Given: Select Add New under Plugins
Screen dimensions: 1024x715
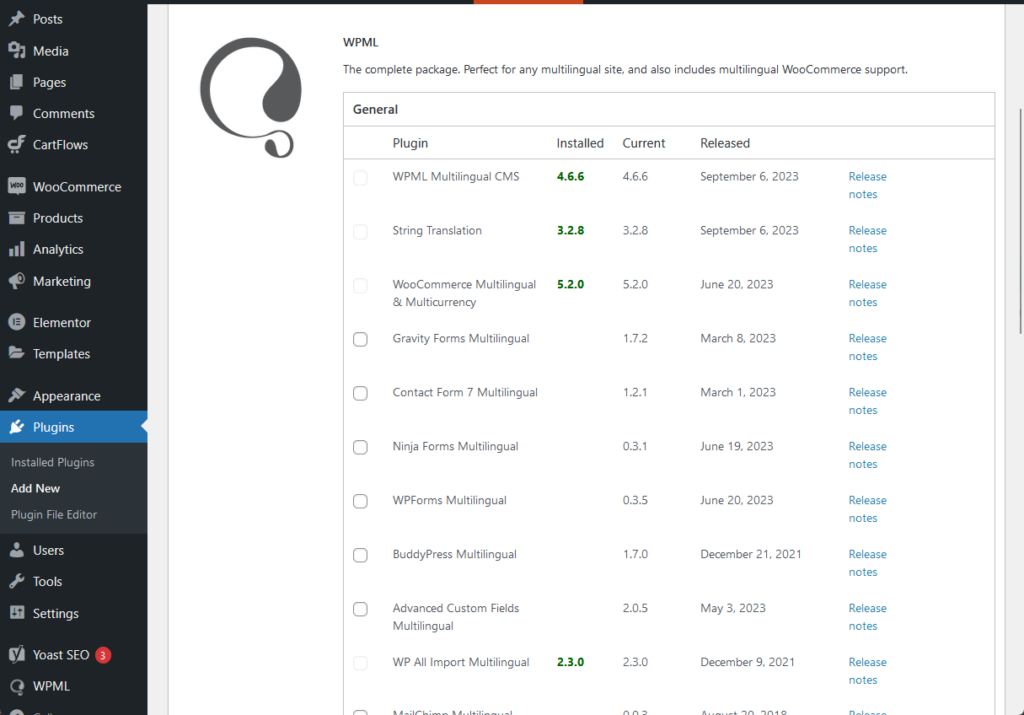Looking at the screenshot, I should pyautogui.click(x=35, y=488).
